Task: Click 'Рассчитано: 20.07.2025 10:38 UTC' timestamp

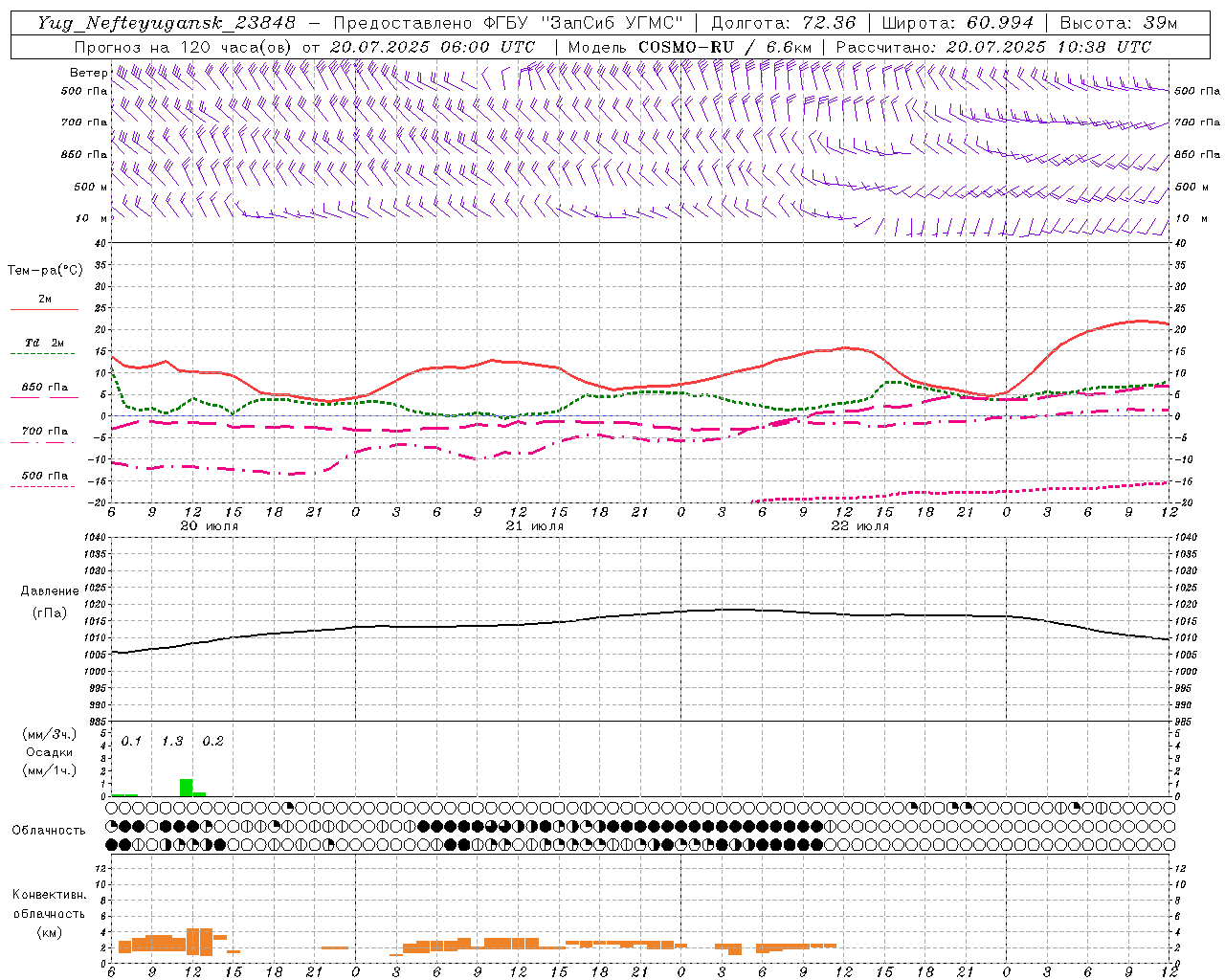Action: click(993, 47)
